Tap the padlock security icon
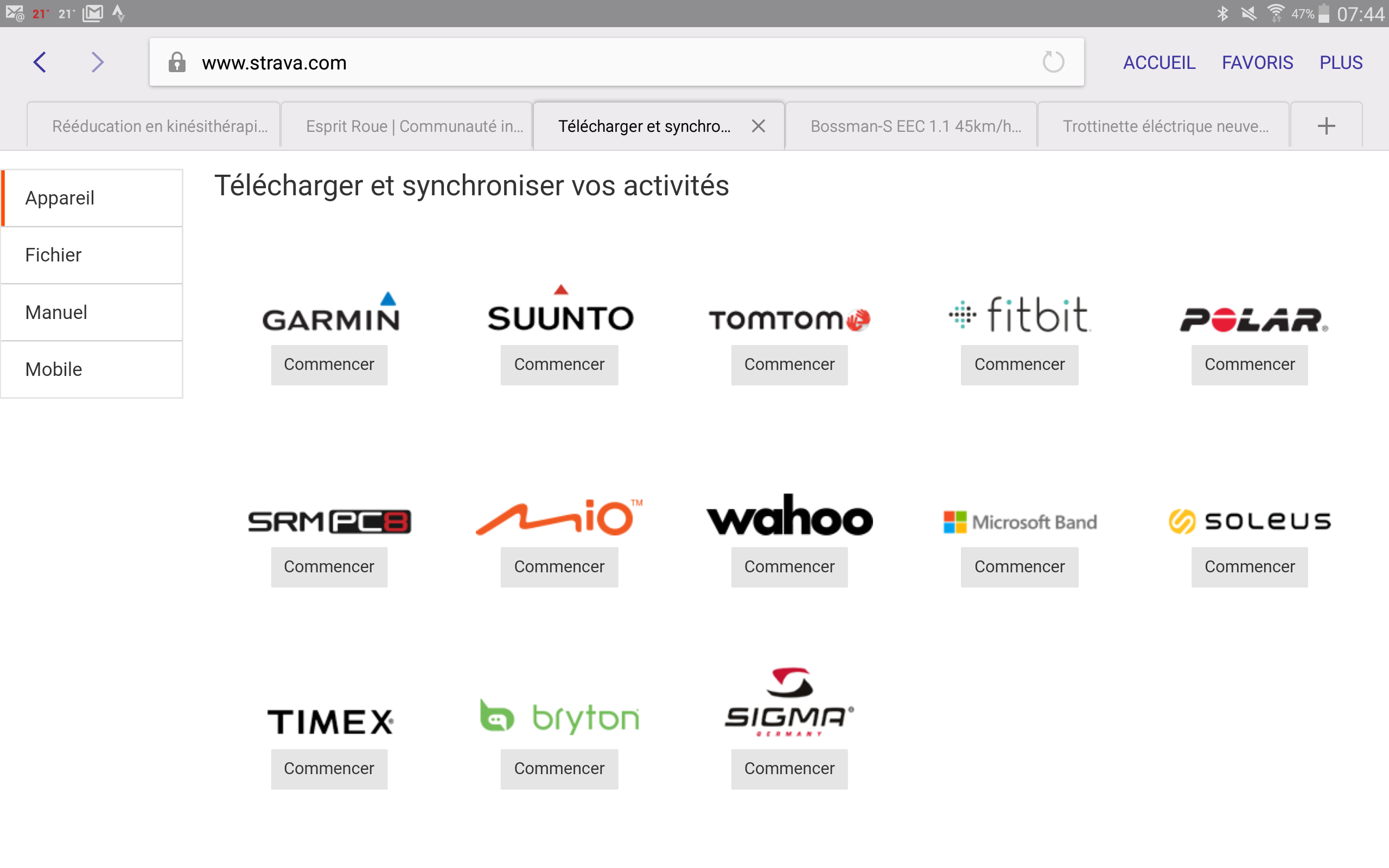 (177, 62)
